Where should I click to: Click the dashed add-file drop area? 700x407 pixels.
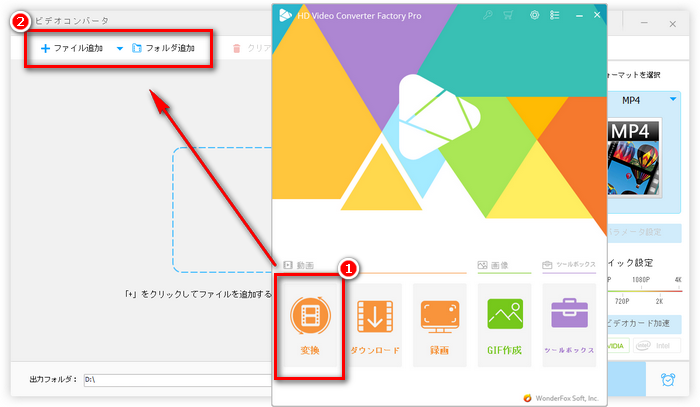[x=222, y=210]
